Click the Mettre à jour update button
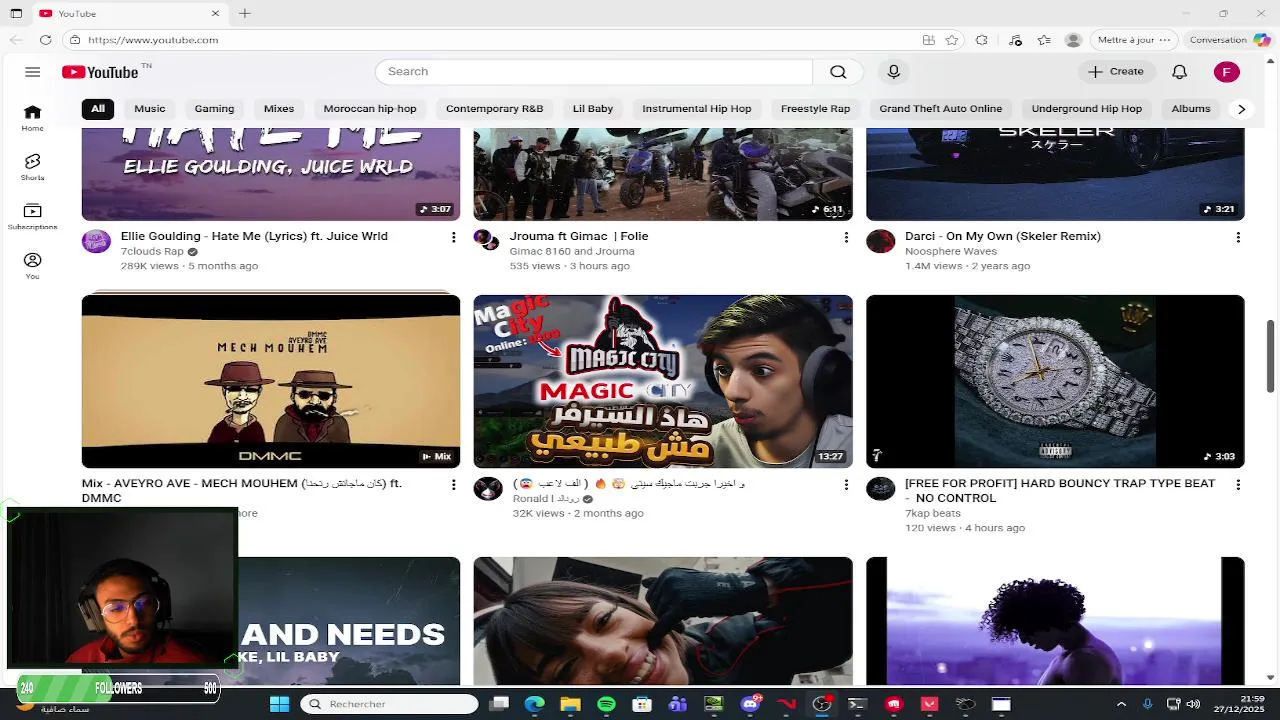This screenshot has width=1280, height=720. 1133,40
